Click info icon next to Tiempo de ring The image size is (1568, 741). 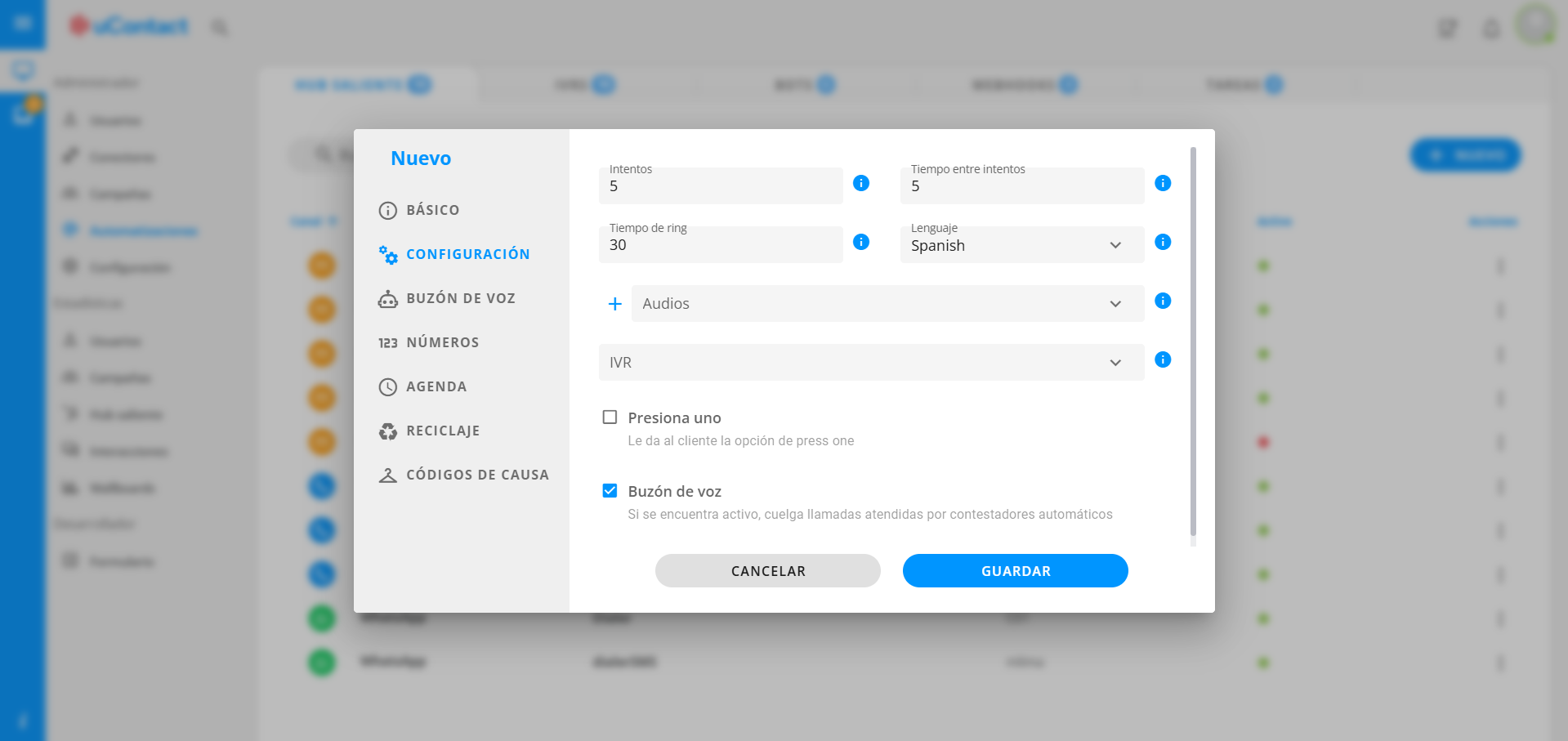(x=861, y=242)
